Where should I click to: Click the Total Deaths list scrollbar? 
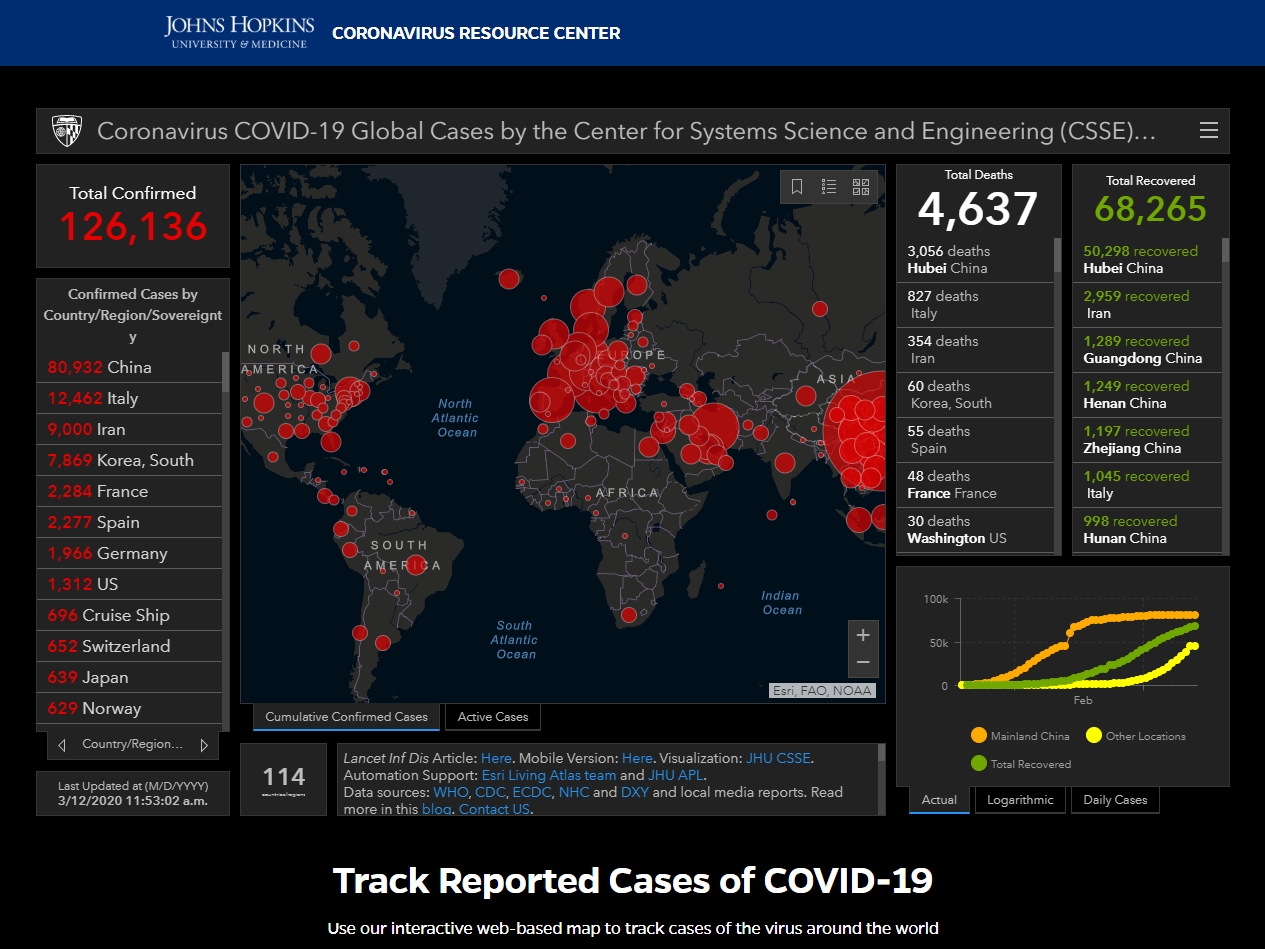(1057, 256)
